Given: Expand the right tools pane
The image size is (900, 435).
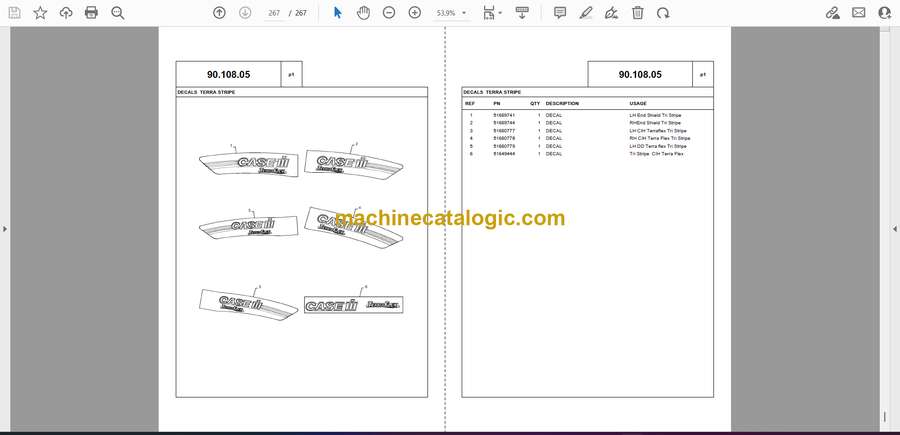Looking at the screenshot, I should click(895, 229).
